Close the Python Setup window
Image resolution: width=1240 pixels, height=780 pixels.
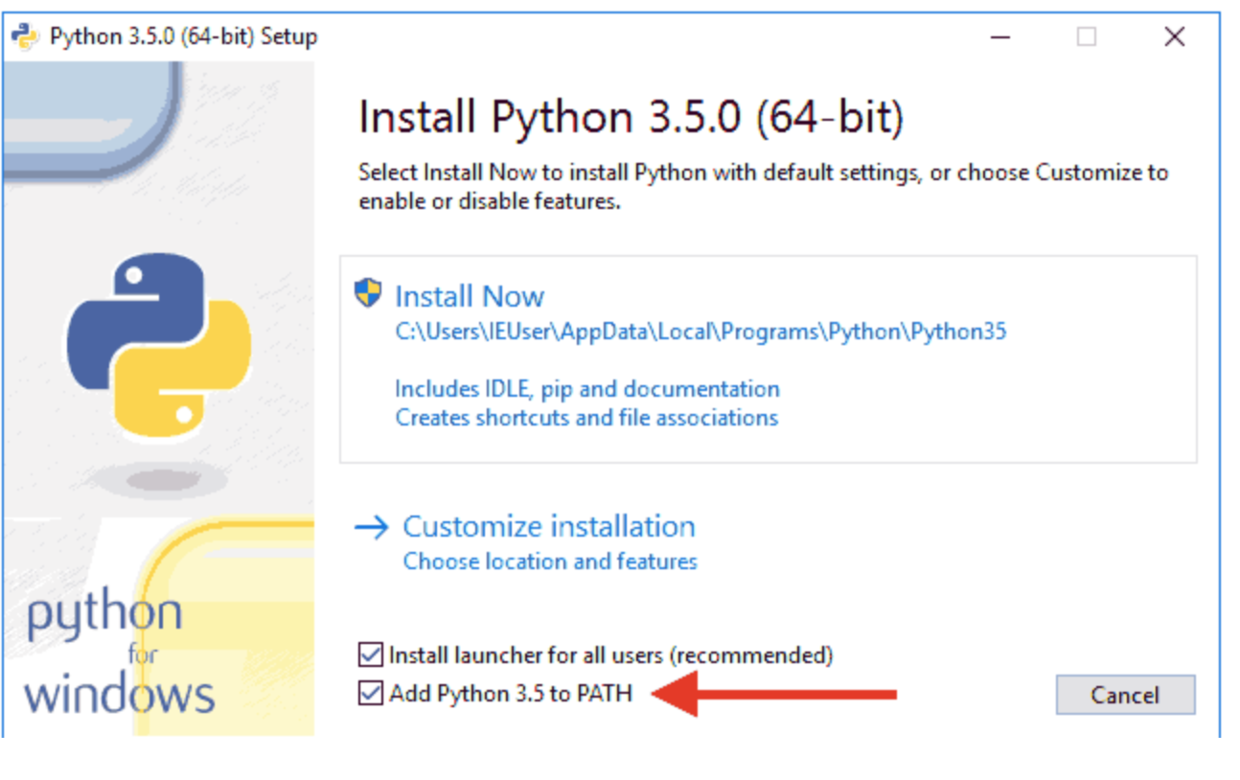pyautogui.click(x=1174, y=37)
